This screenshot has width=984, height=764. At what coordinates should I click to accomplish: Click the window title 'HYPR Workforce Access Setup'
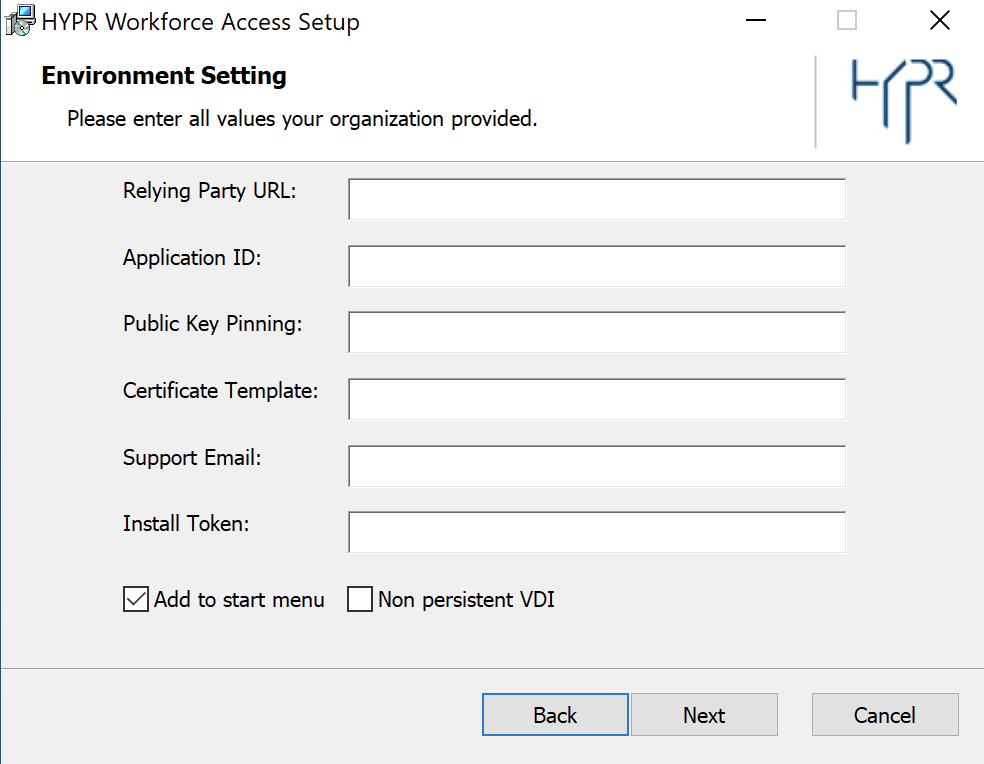pyautogui.click(x=200, y=22)
